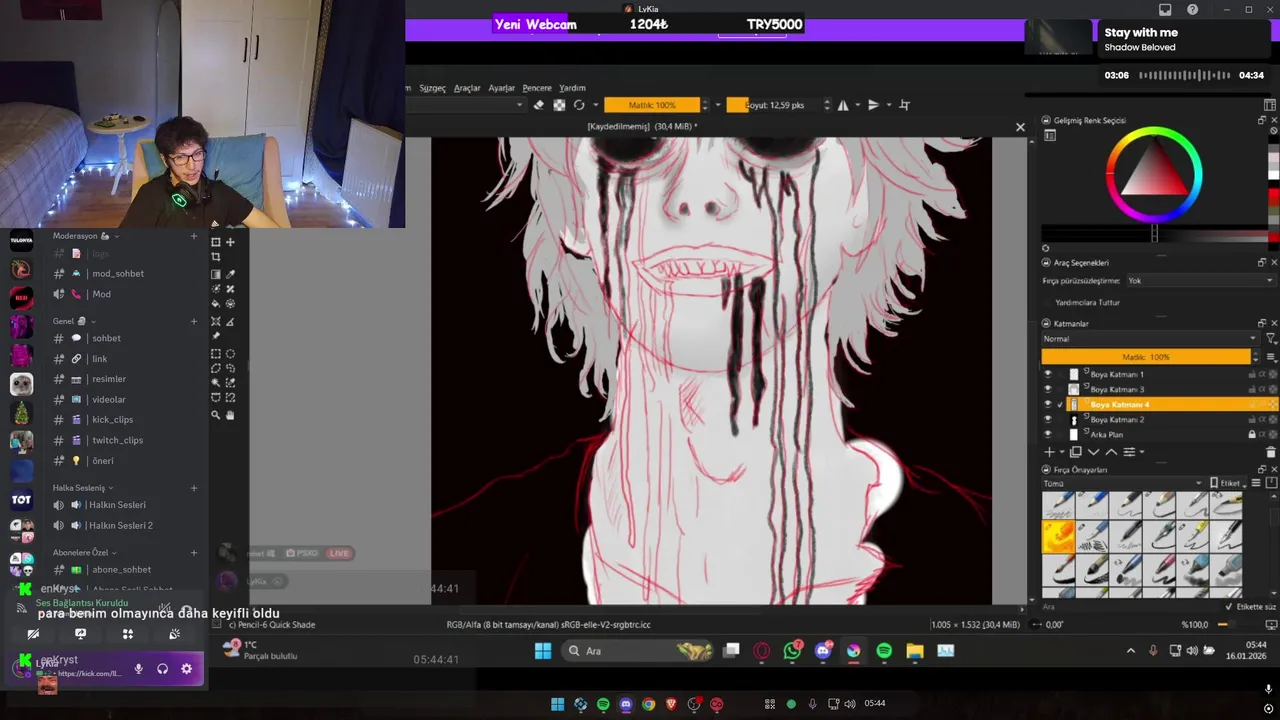Add new paint layer plus icon
Screen dimensions: 1280x720
pos(1049,452)
